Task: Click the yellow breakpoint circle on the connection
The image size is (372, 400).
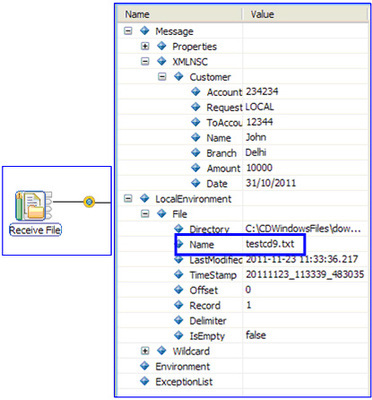Action: point(89,202)
